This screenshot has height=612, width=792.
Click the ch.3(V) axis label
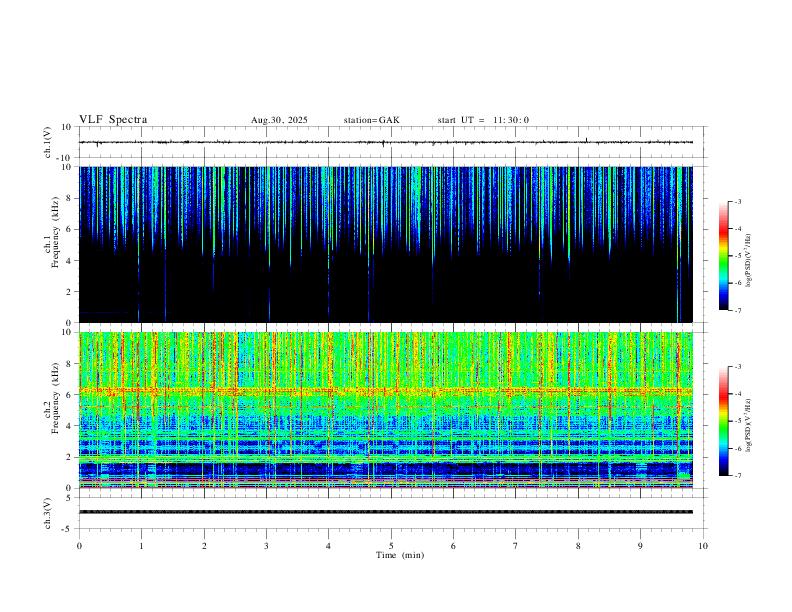click(48, 513)
